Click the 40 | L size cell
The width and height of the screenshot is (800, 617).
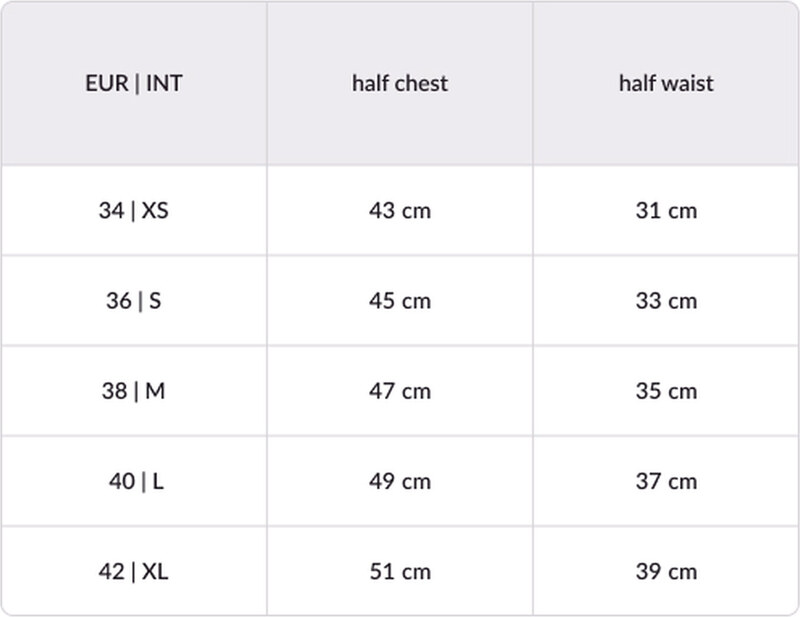(136, 481)
